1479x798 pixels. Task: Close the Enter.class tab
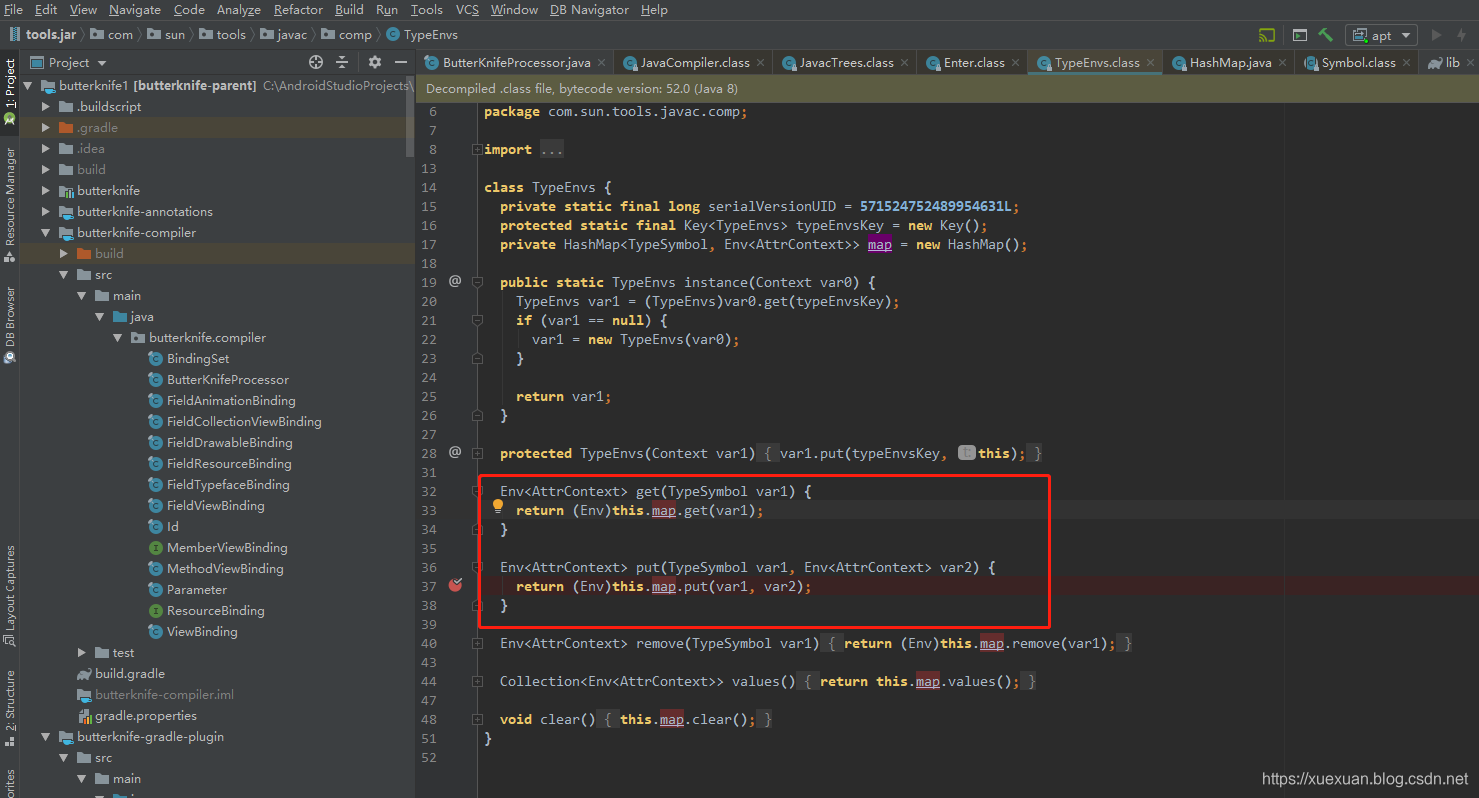click(1015, 62)
